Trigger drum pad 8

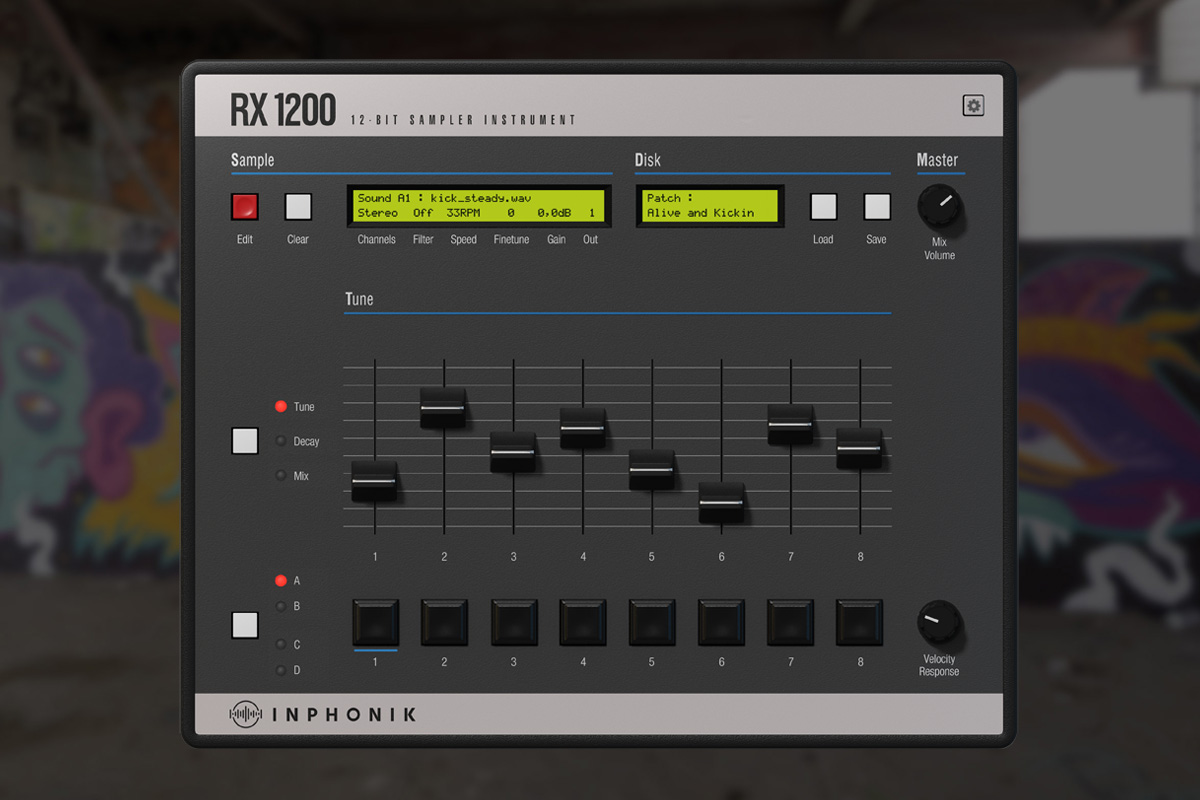click(860, 623)
